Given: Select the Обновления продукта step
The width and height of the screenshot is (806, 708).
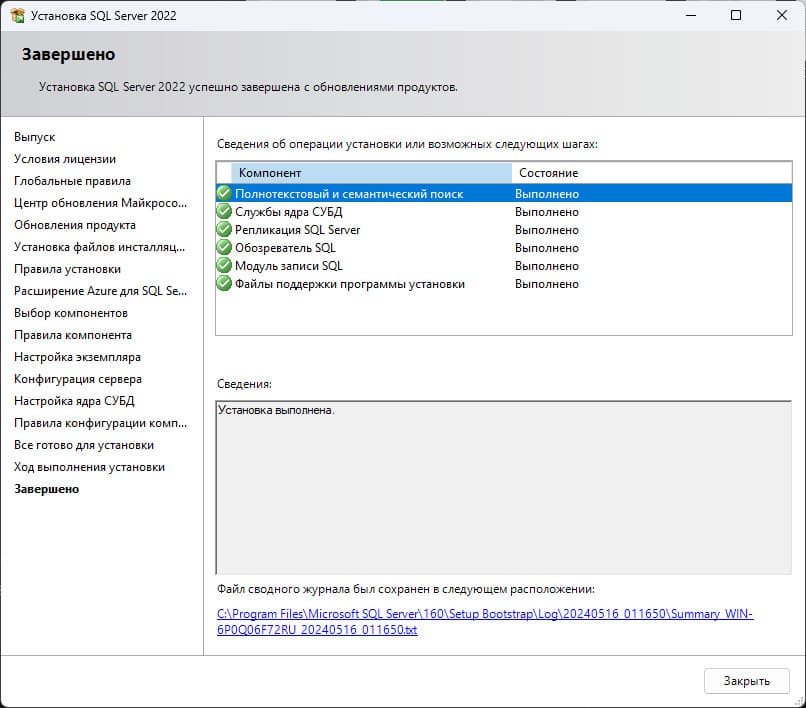Looking at the screenshot, I should [x=75, y=225].
